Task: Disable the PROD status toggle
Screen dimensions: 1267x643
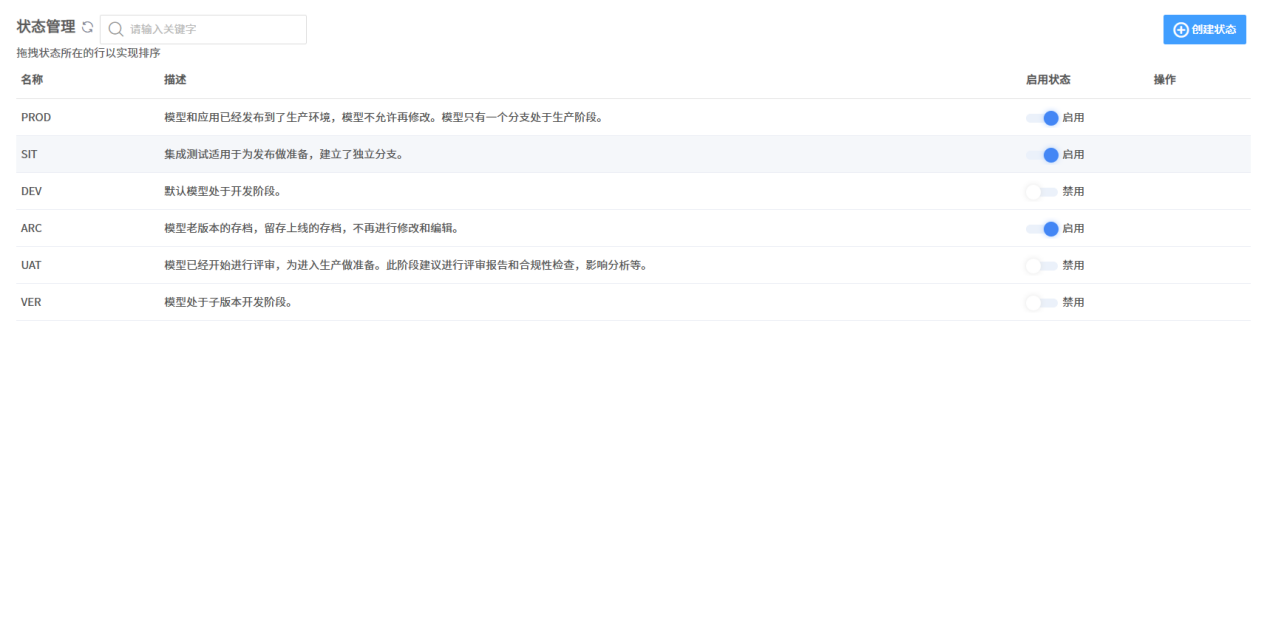Action: (1042, 118)
